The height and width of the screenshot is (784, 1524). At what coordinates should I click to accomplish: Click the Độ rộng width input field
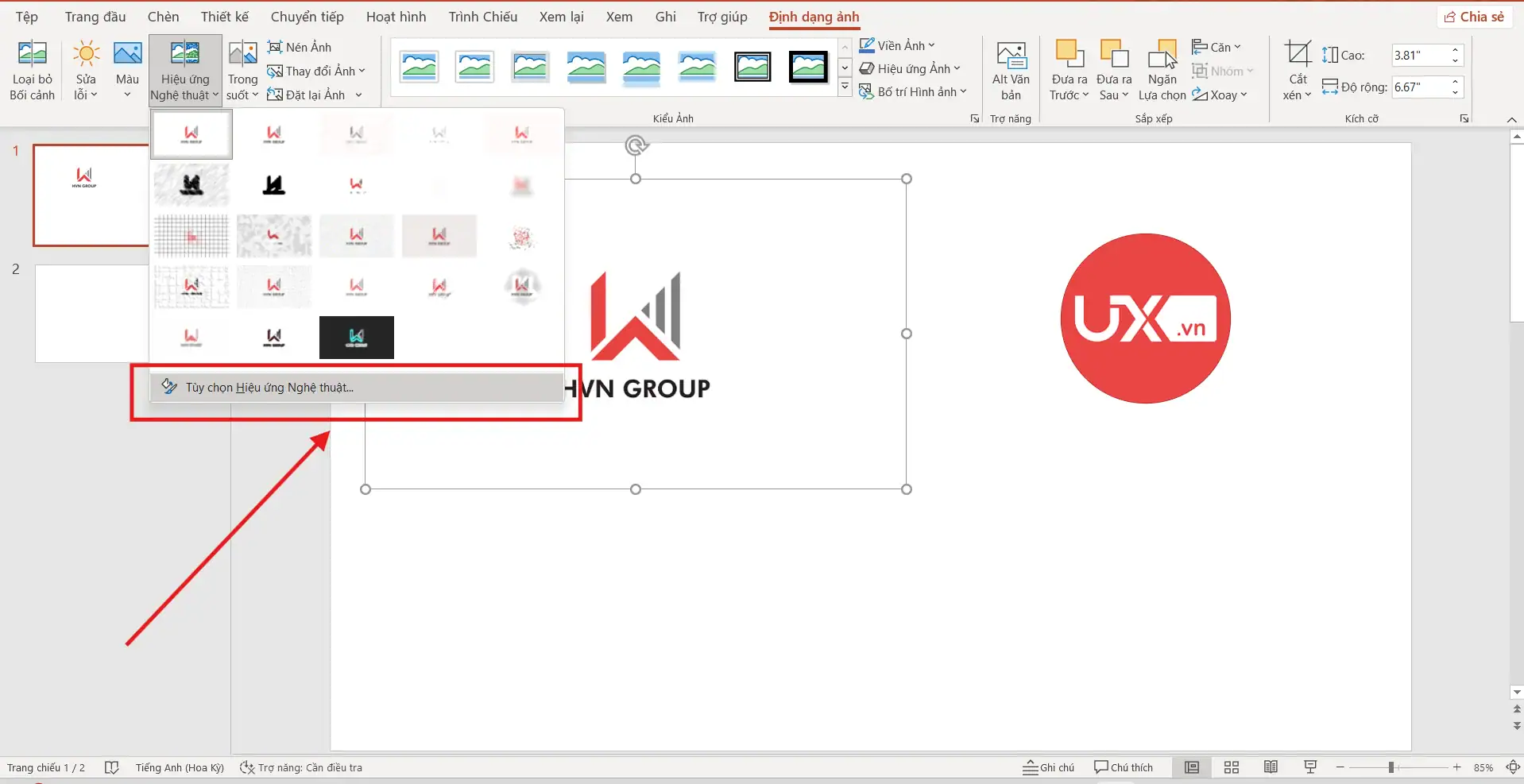1420,87
